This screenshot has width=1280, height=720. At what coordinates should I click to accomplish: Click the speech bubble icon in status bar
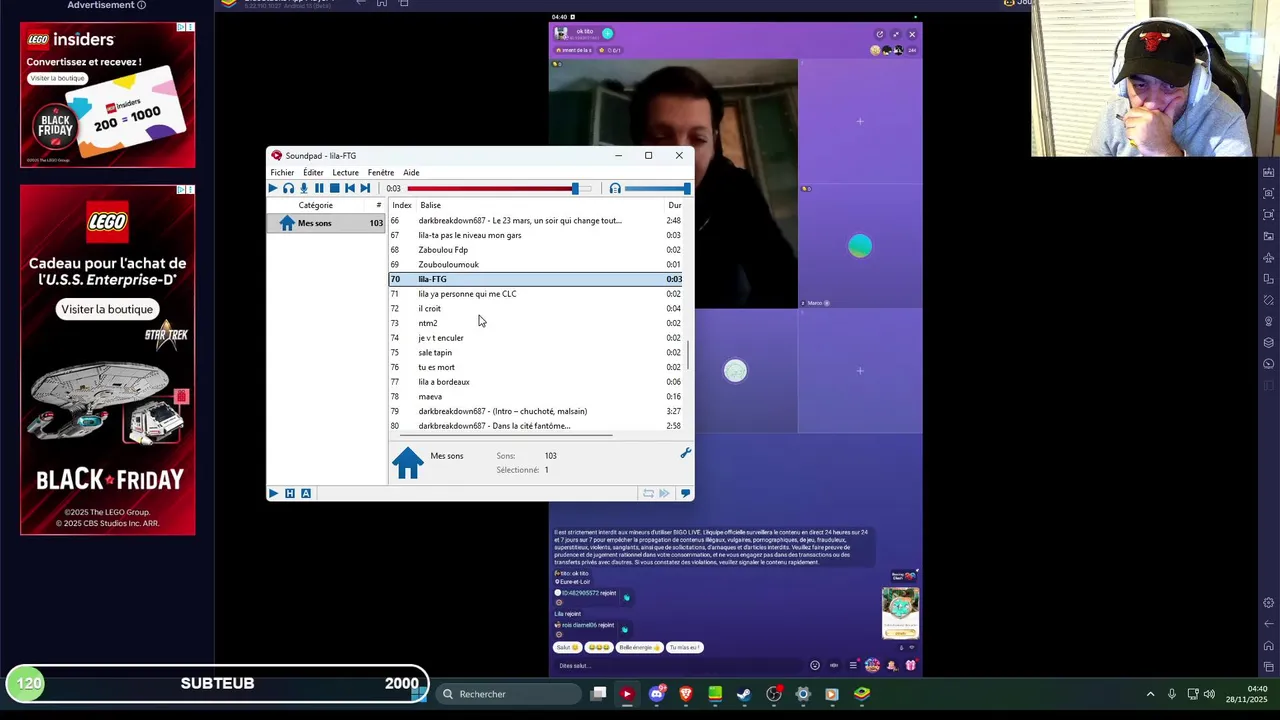[685, 493]
